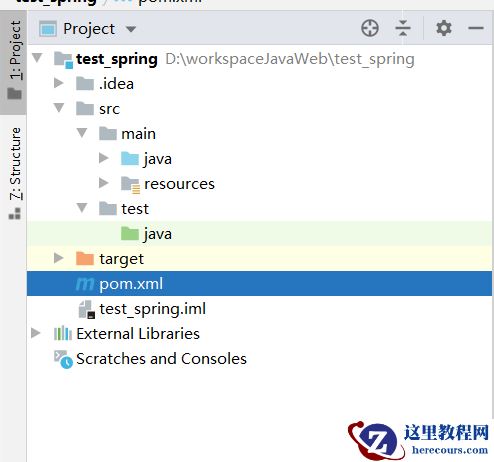Click the orange target folder icon

coord(85,258)
